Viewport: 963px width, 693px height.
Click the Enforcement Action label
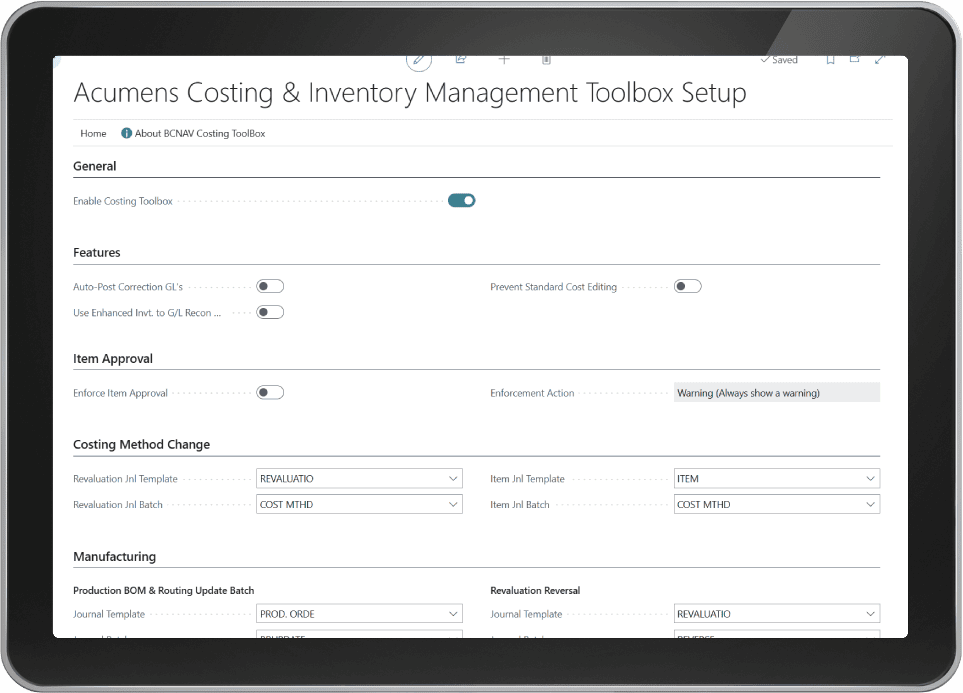[532, 393]
